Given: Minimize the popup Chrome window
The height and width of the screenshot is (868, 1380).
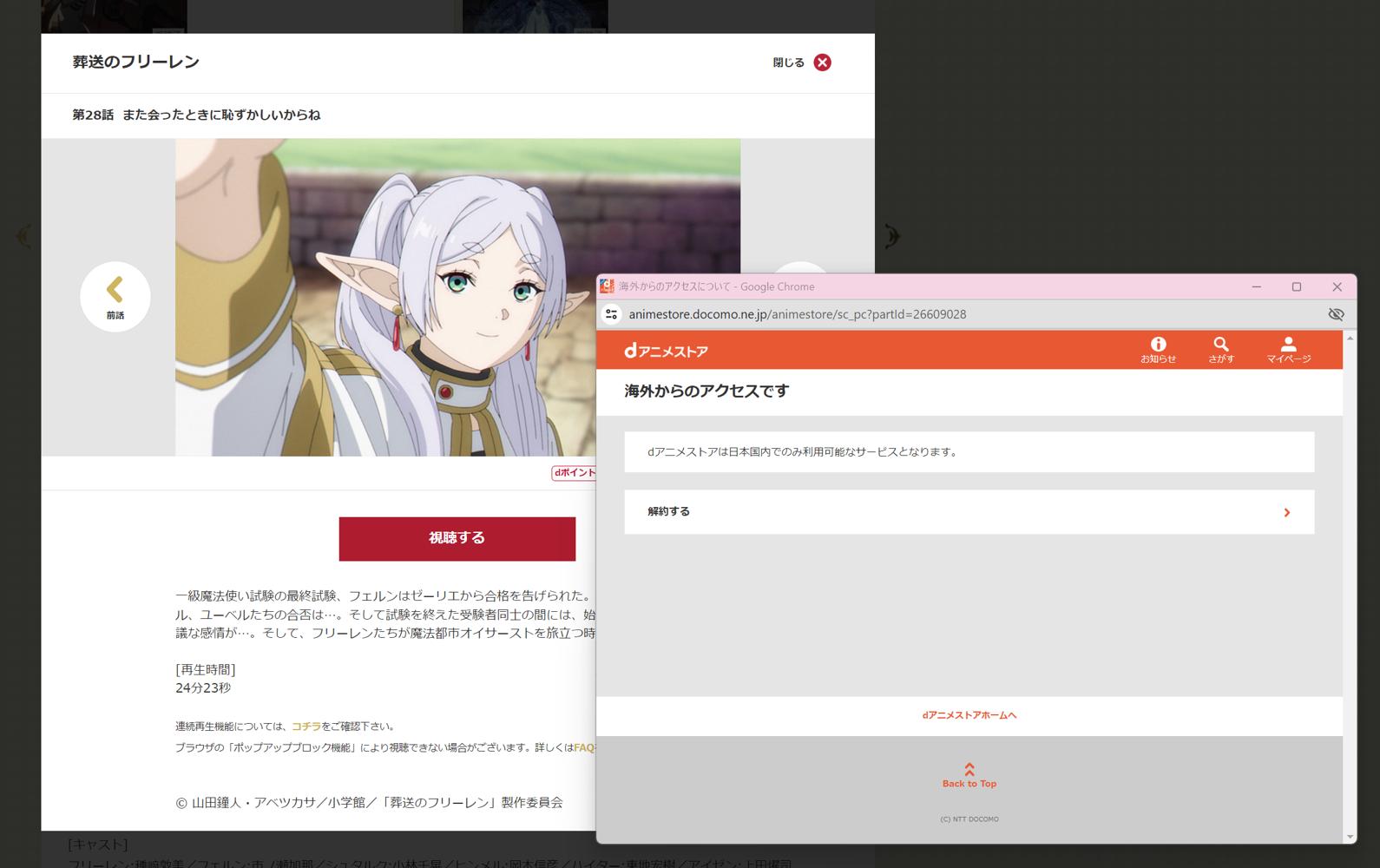Looking at the screenshot, I should tap(1256, 286).
